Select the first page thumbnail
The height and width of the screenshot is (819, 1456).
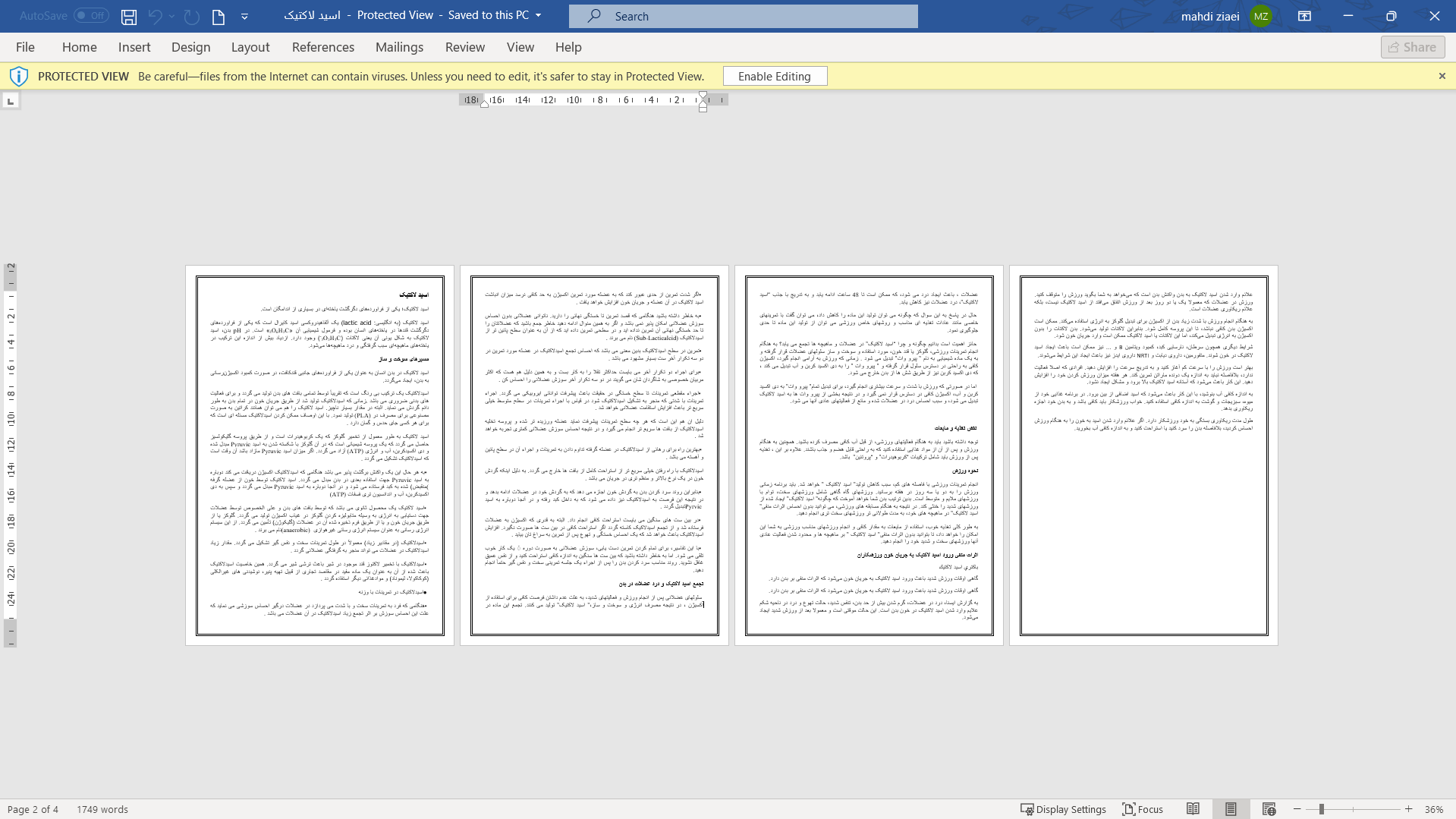(319, 455)
